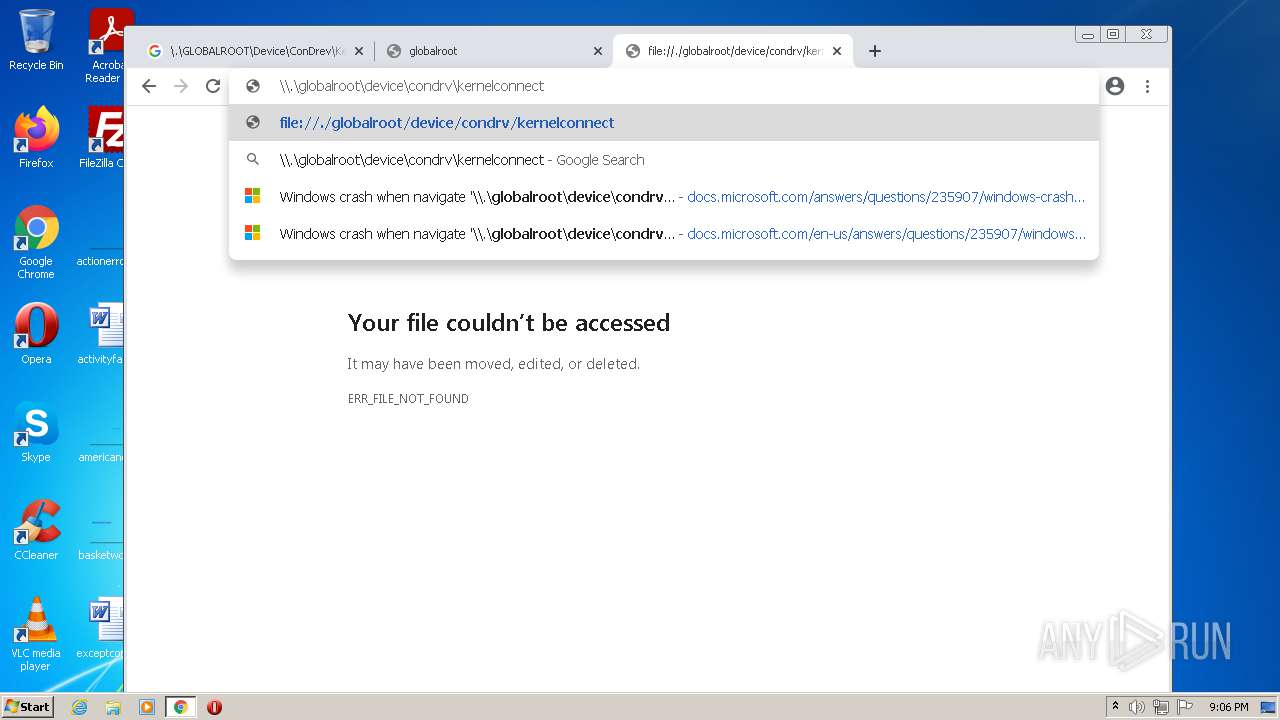Maximize the Chrome window
Image resolution: width=1280 pixels, height=720 pixels.
pyautogui.click(x=1113, y=34)
